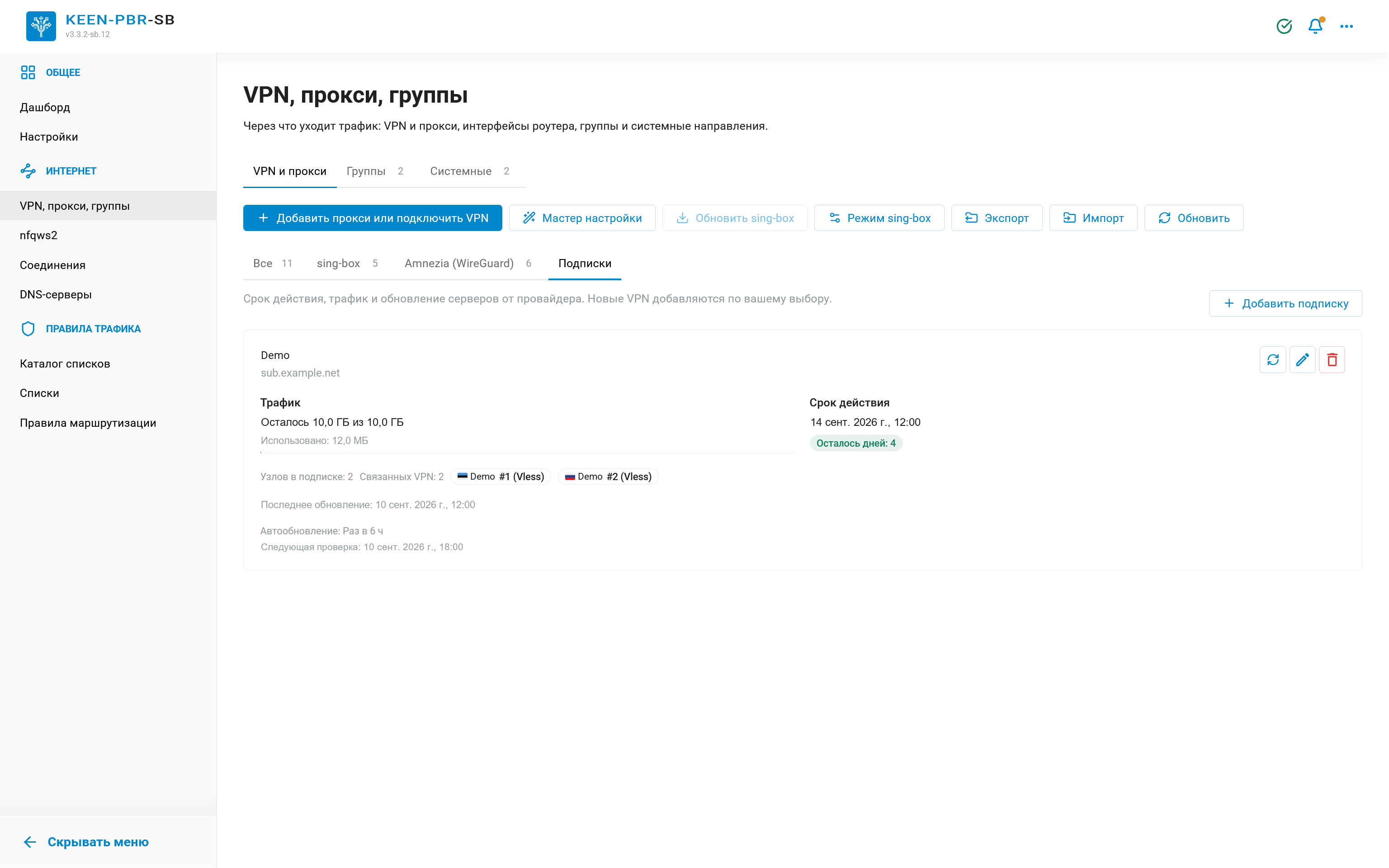Edit the Demo subscription via the pencil icon

click(x=1302, y=360)
